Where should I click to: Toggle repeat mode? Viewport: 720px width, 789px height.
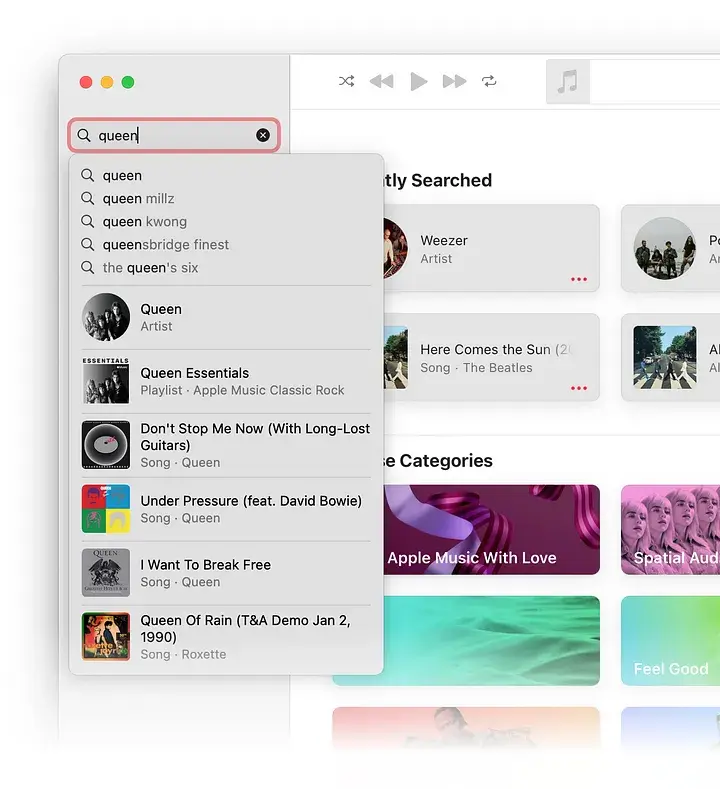pyautogui.click(x=489, y=81)
